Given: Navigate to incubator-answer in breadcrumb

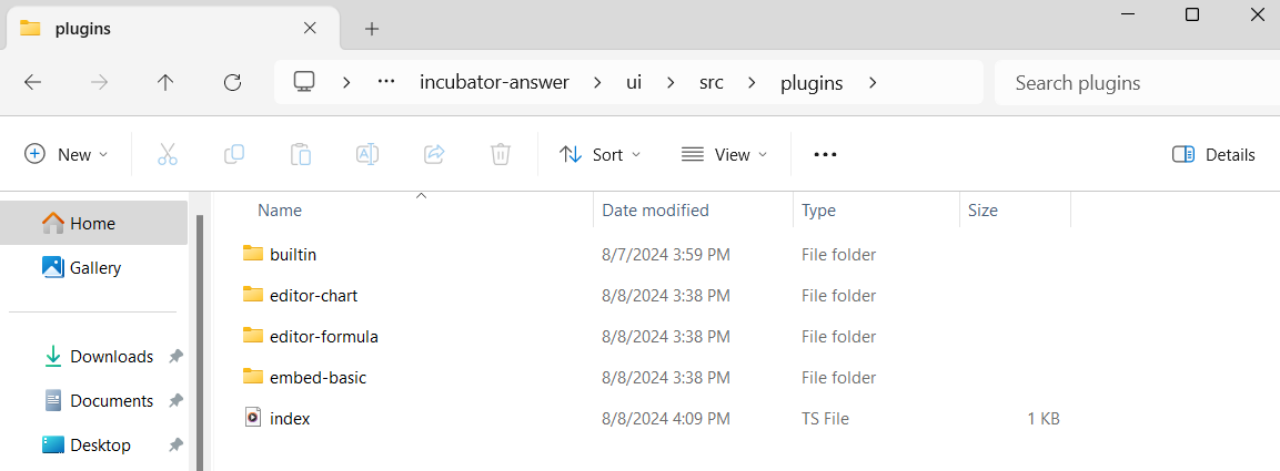Looking at the screenshot, I should (494, 83).
